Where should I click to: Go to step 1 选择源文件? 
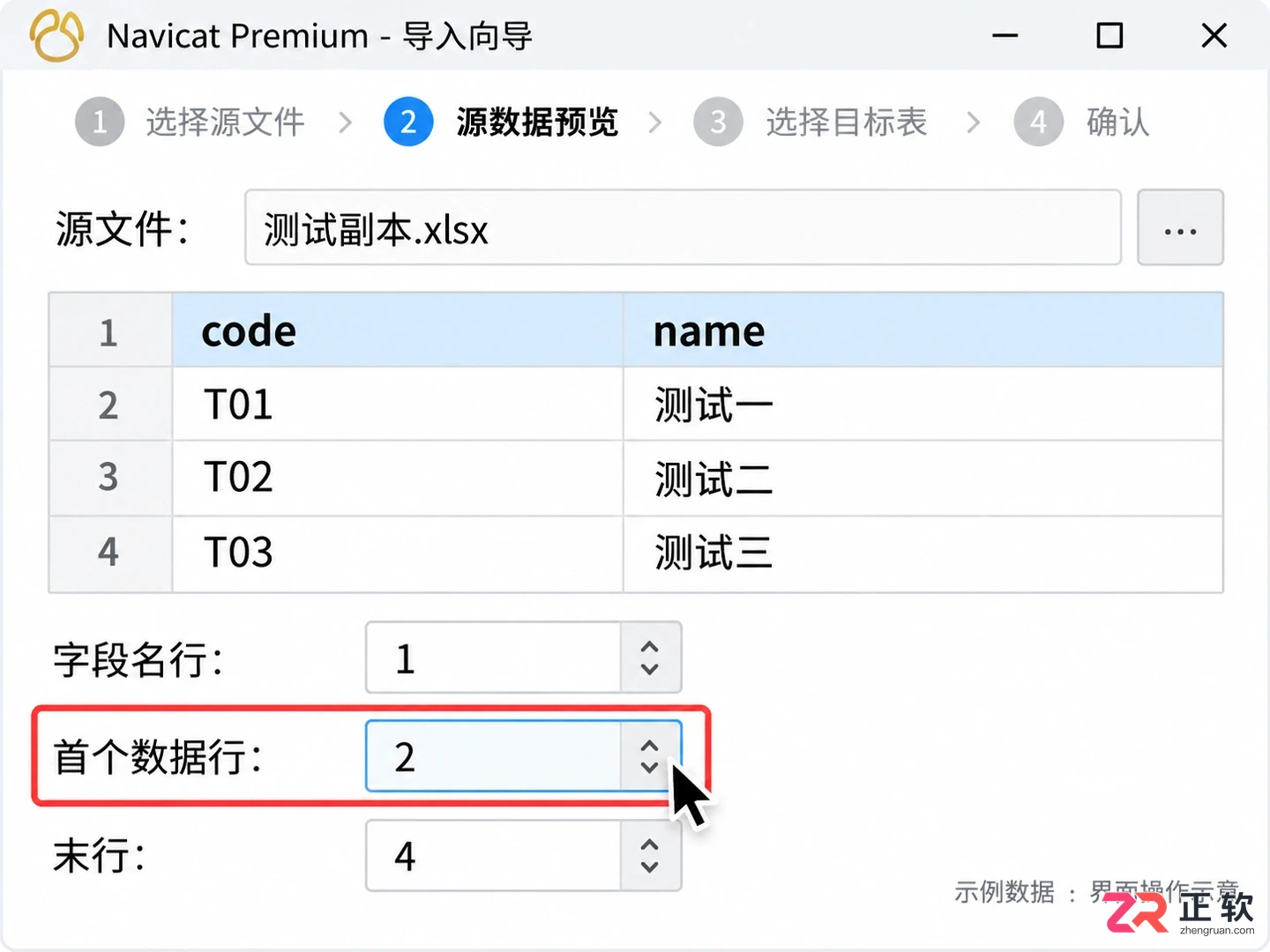190,122
